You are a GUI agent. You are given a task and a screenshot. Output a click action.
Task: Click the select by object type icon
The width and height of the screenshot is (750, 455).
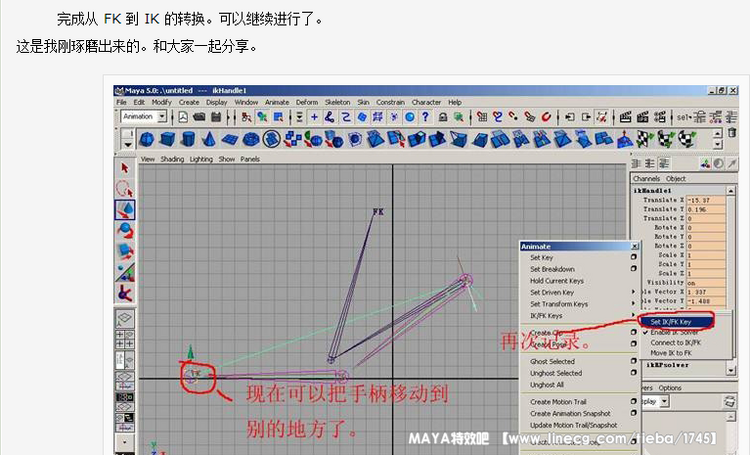pyautogui.click(x=262, y=117)
